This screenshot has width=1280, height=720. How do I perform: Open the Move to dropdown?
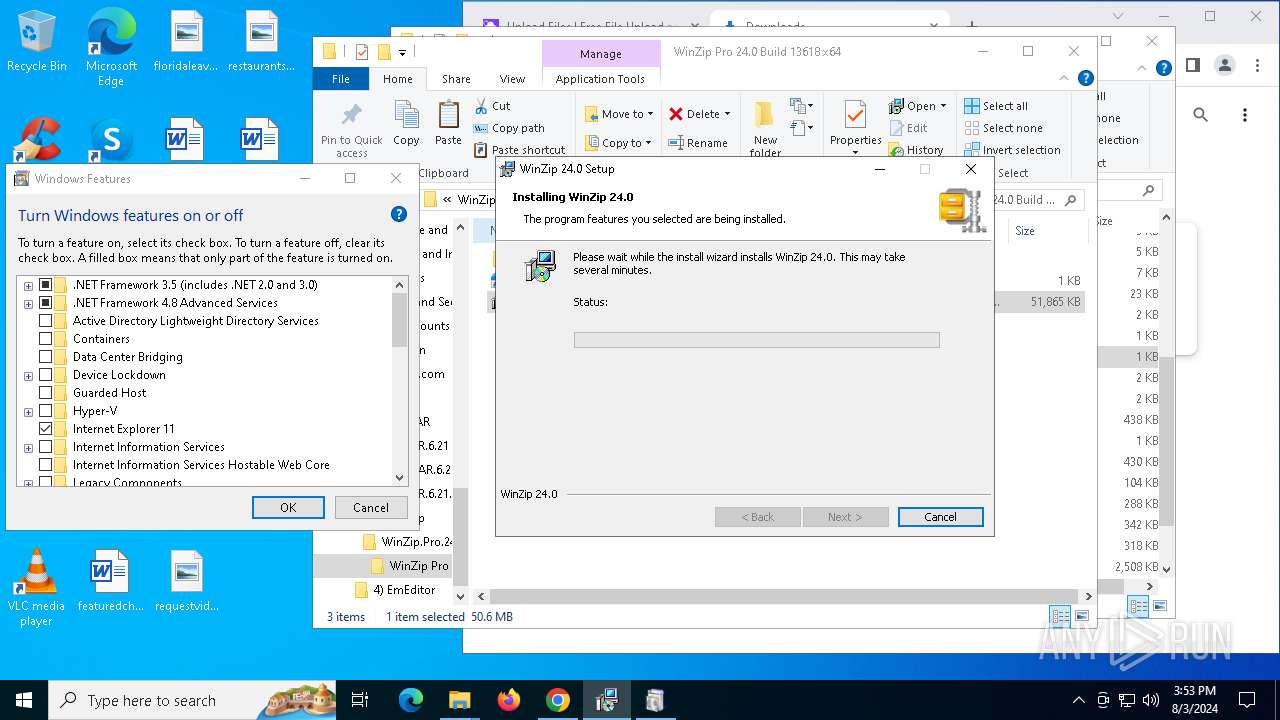coord(619,114)
